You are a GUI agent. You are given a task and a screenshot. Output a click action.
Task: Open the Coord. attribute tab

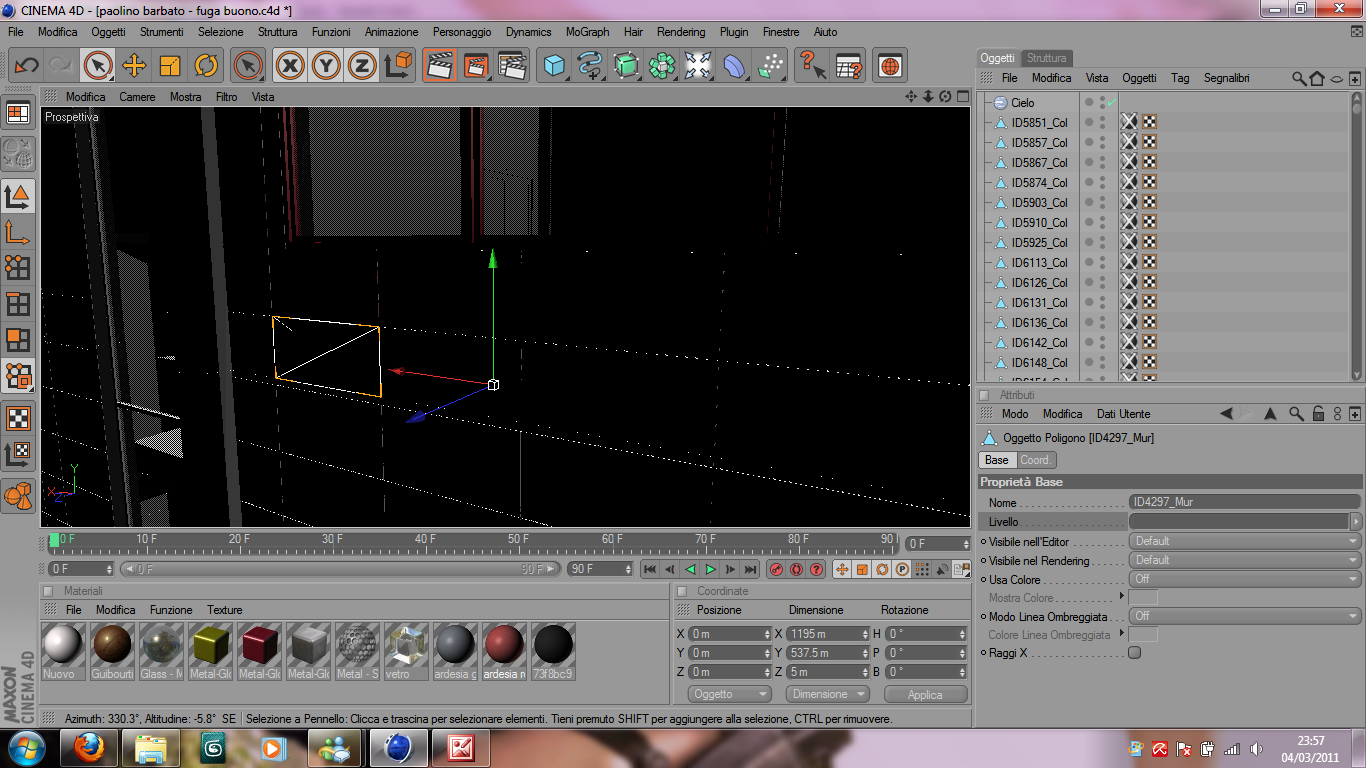tap(1034, 460)
